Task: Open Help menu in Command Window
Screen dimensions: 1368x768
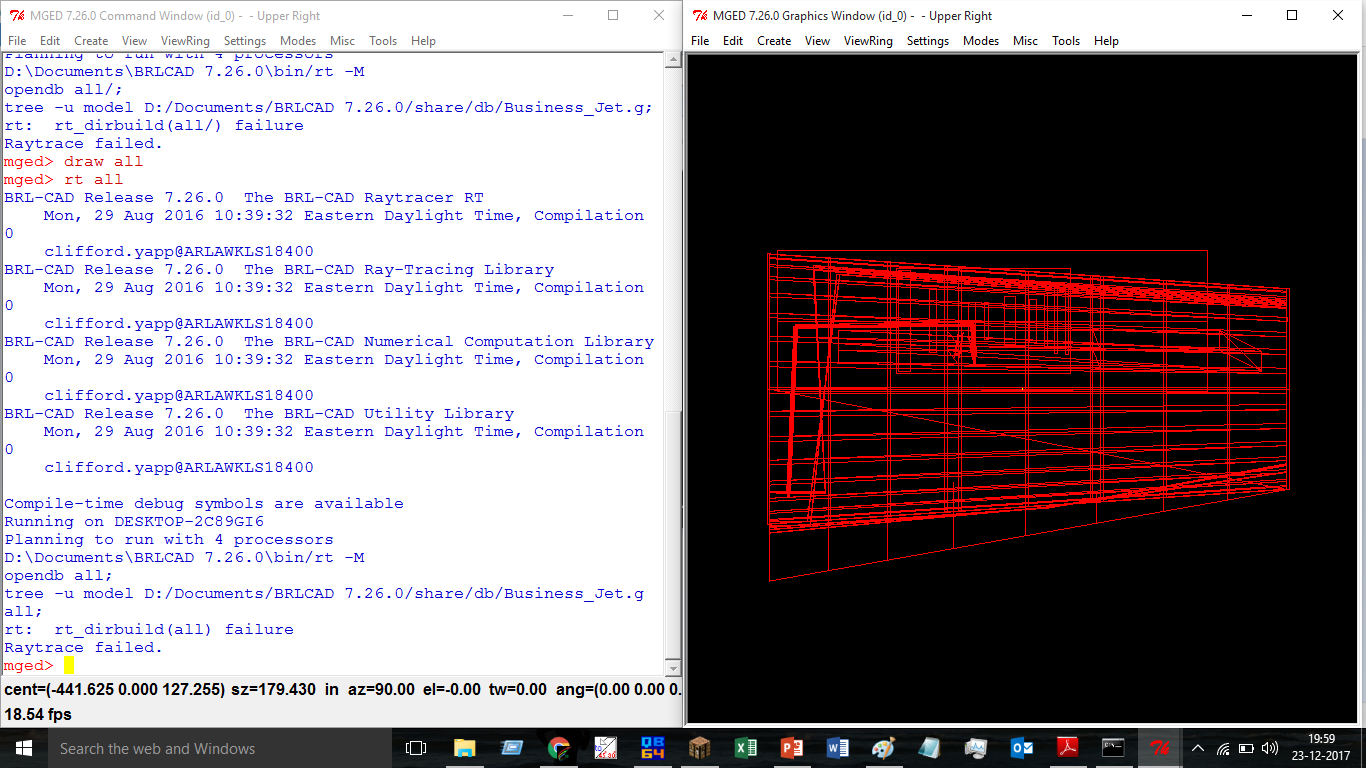Action: click(x=423, y=41)
